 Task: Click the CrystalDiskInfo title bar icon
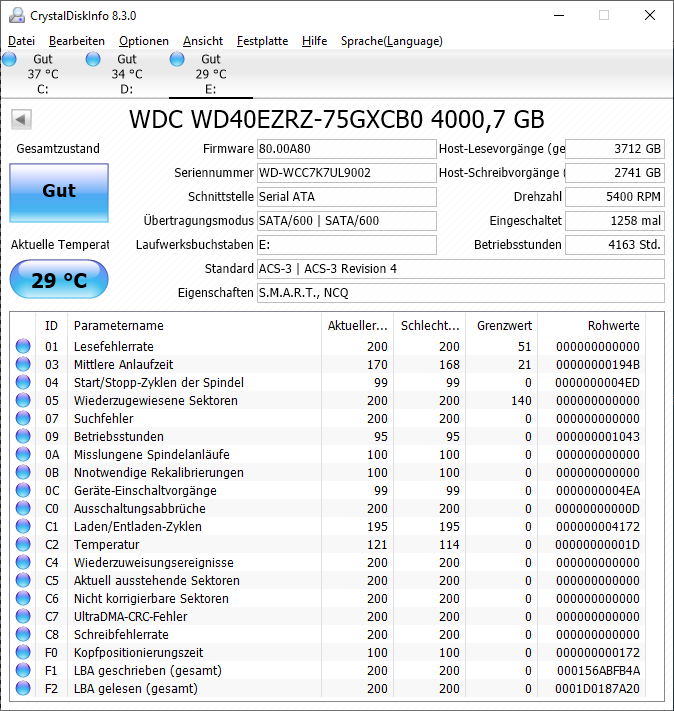pos(17,15)
